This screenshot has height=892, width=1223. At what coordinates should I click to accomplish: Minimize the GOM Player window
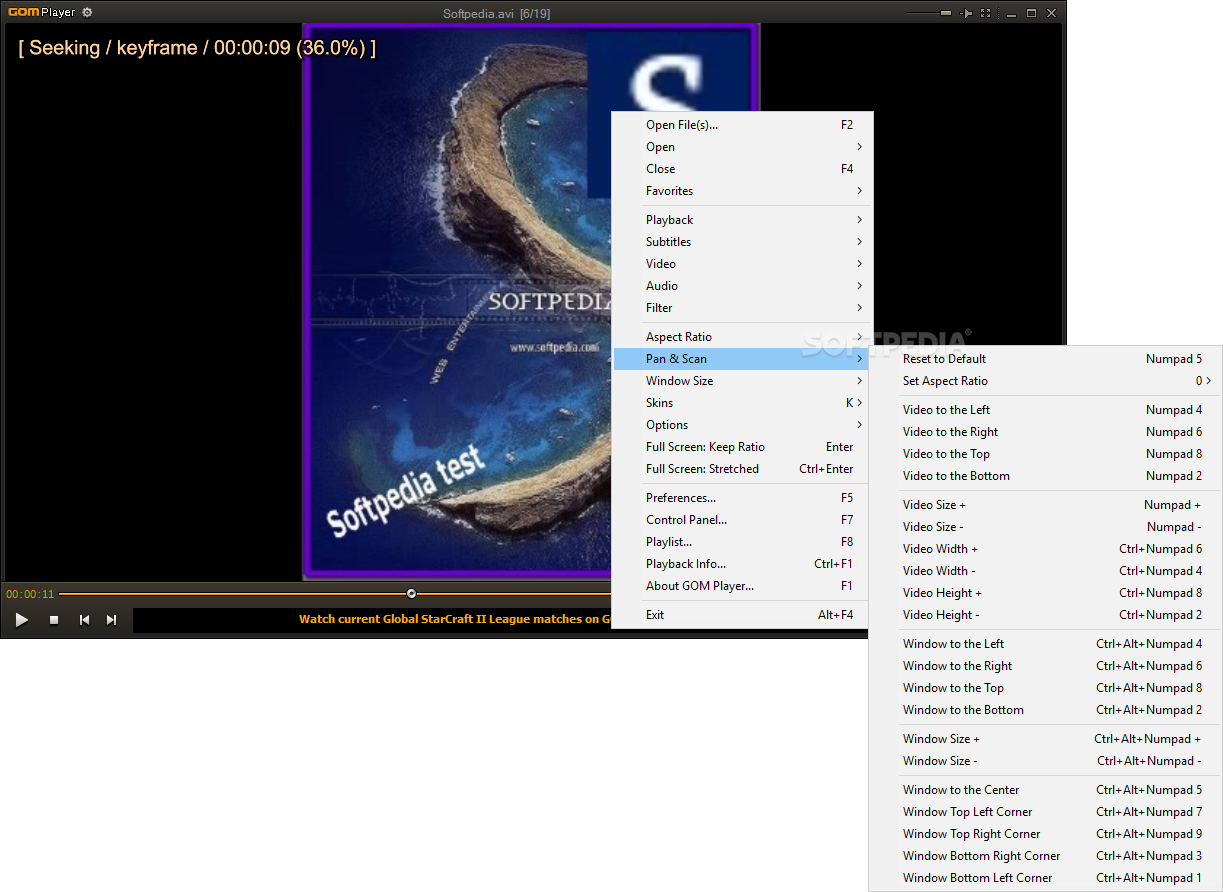tap(1010, 13)
